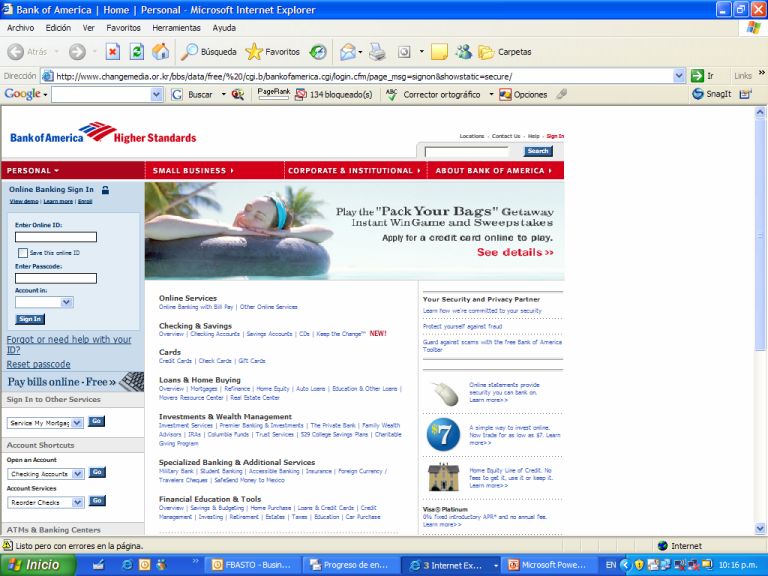Viewport: 768px width, 576px height.
Task: Click the Back (Atrás) arrow icon
Action: pos(15,51)
